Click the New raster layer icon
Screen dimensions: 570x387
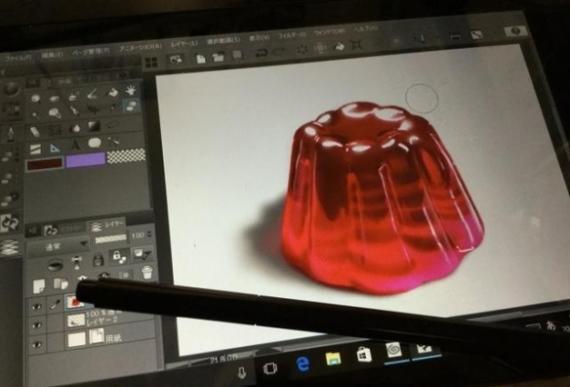click(39, 286)
